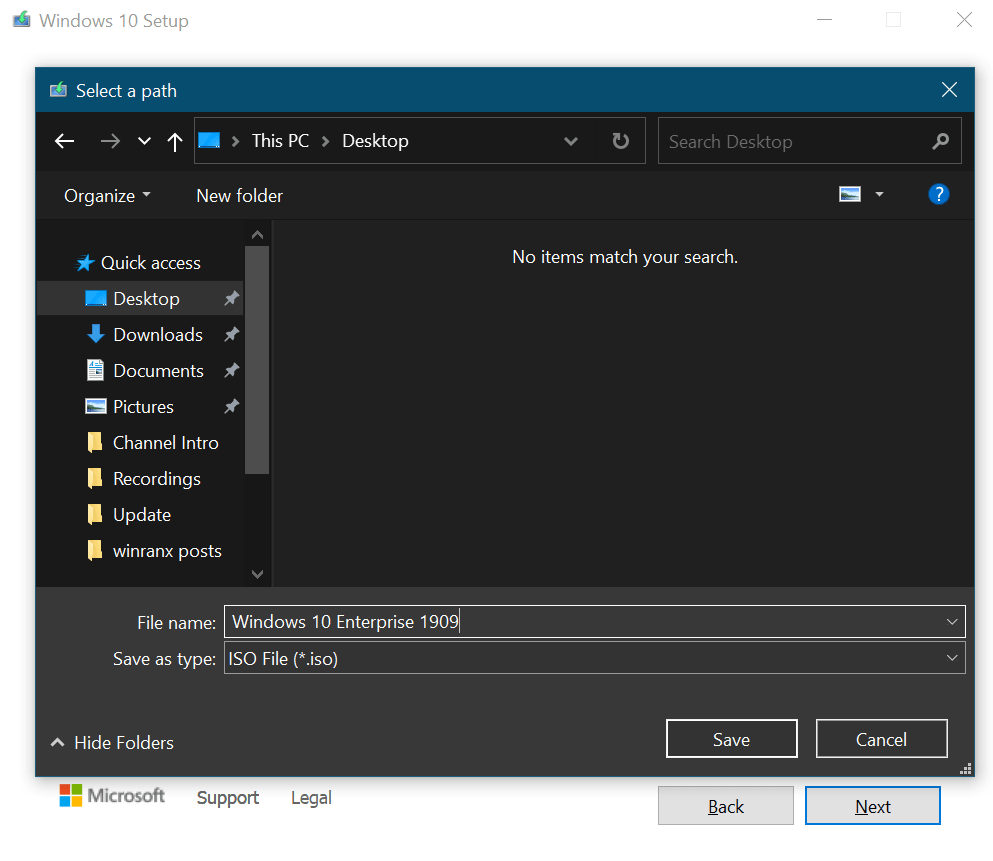The image size is (993, 861).
Task: Click Save to save the ISO
Action: [x=731, y=739]
